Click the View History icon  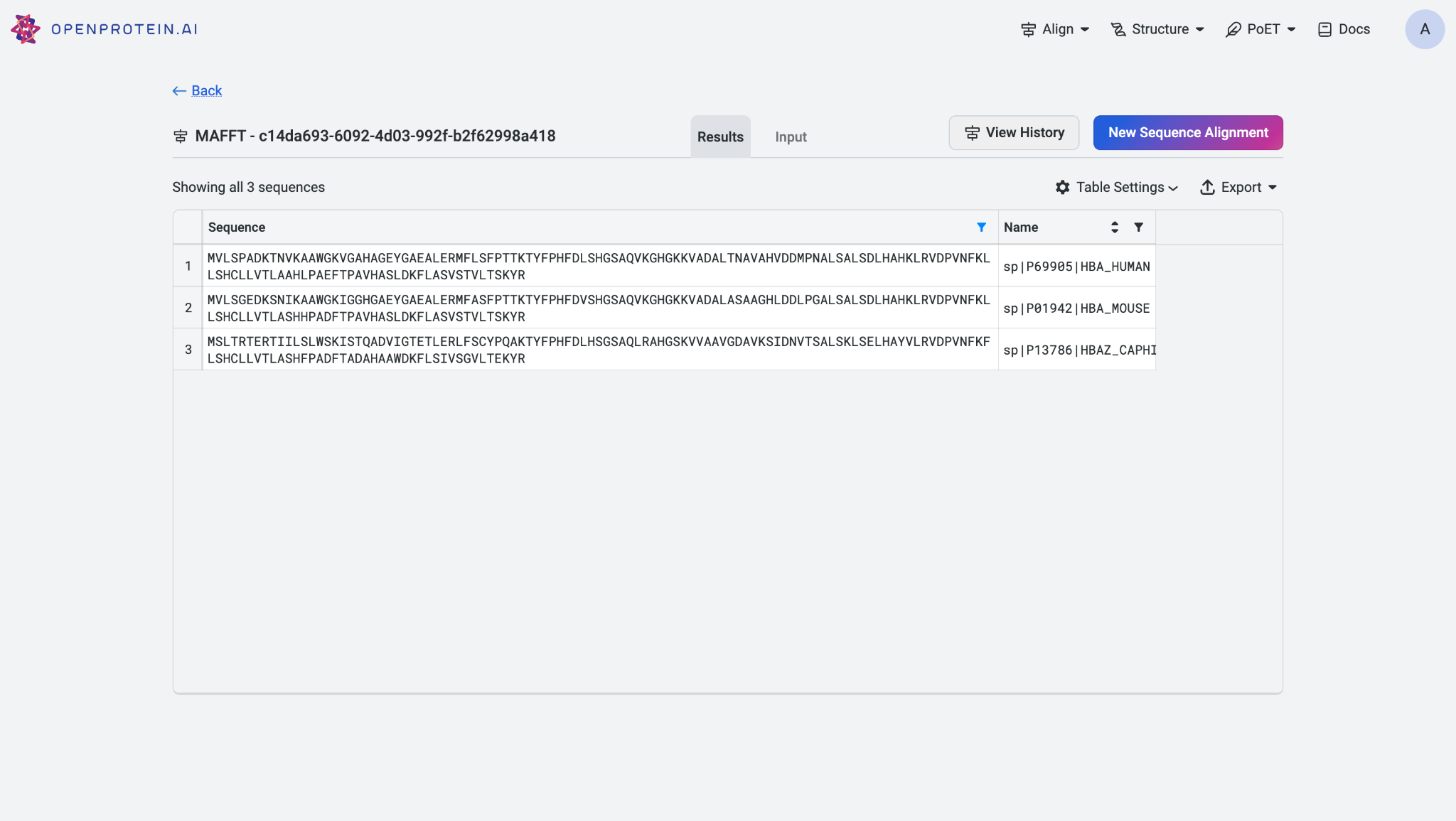click(972, 133)
